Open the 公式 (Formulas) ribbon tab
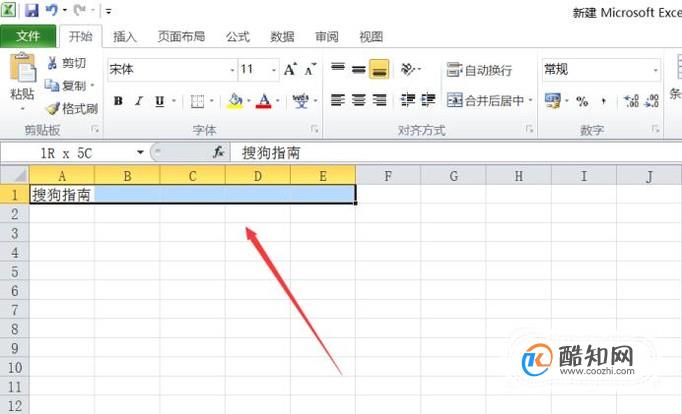682x414 pixels. [237, 37]
